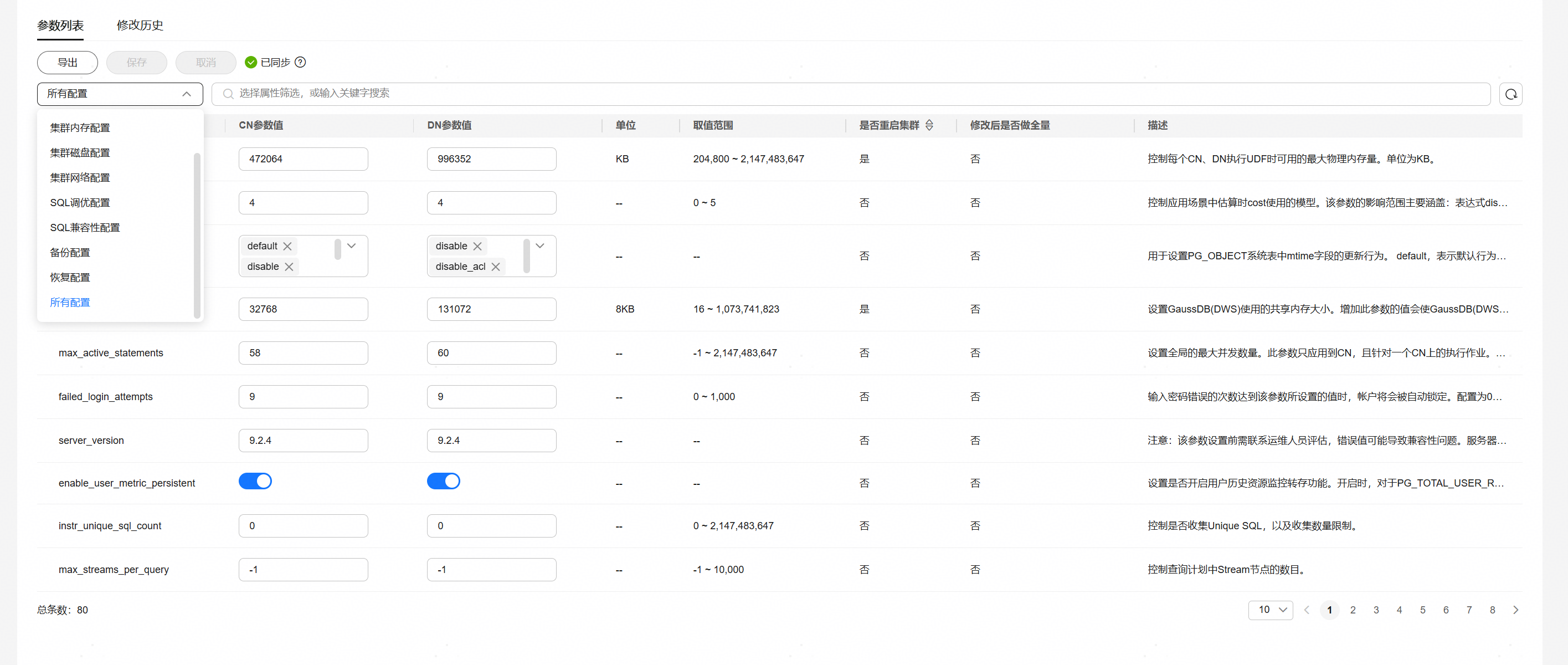Go to next page with right arrow
Screen dimensions: 1568x665
(x=1515, y=610)
